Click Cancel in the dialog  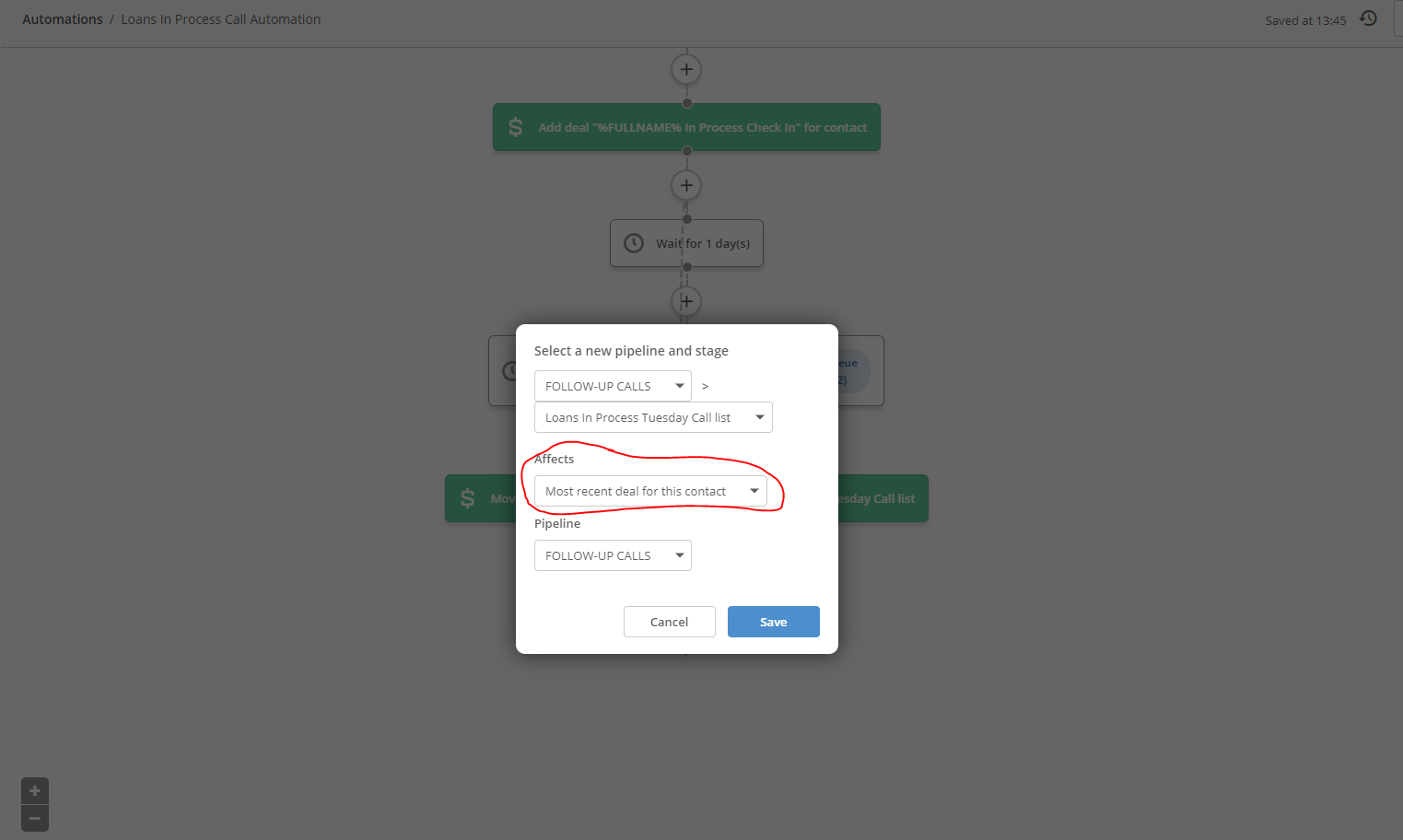670,622
